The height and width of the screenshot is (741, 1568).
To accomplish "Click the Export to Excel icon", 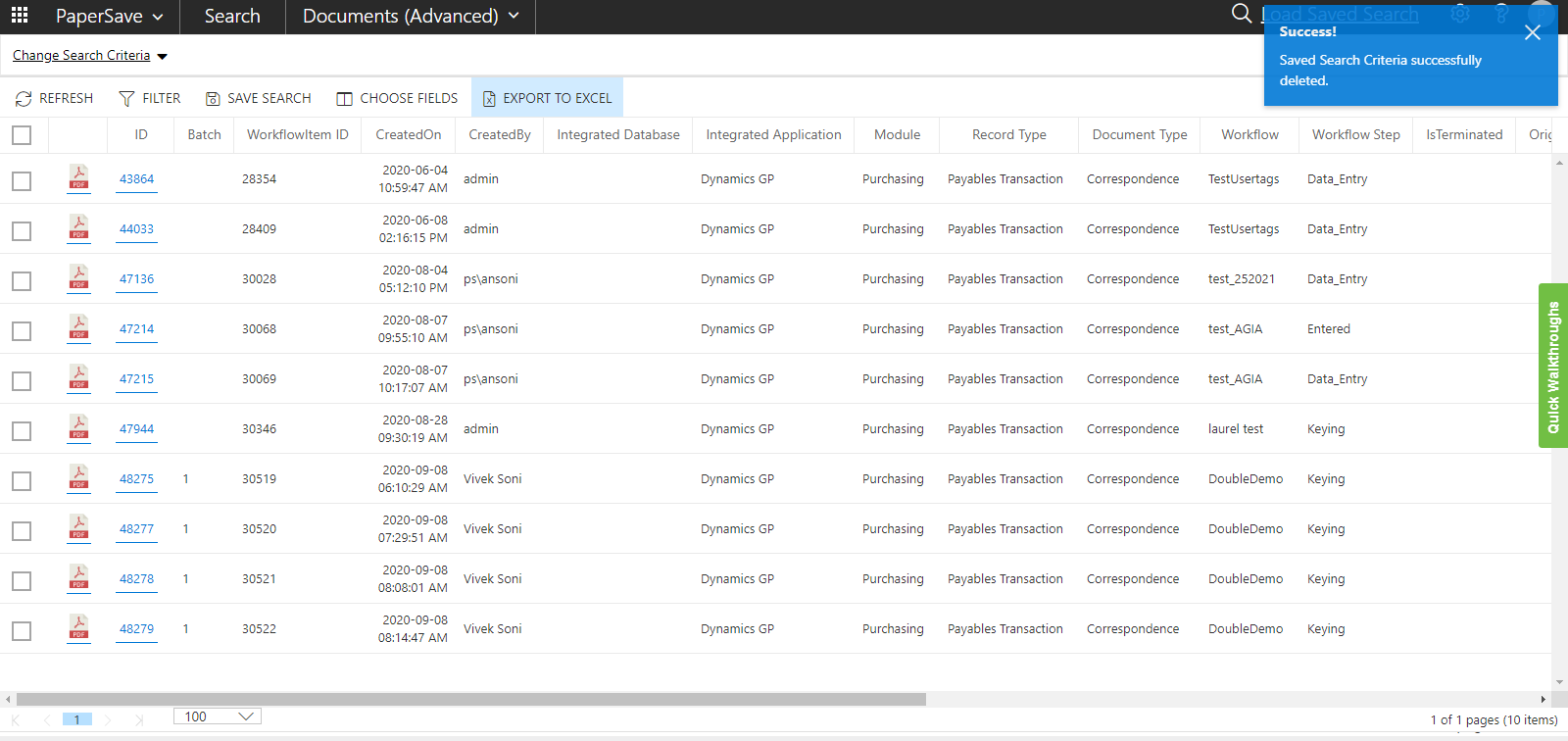I will click(x=488, y=99).
